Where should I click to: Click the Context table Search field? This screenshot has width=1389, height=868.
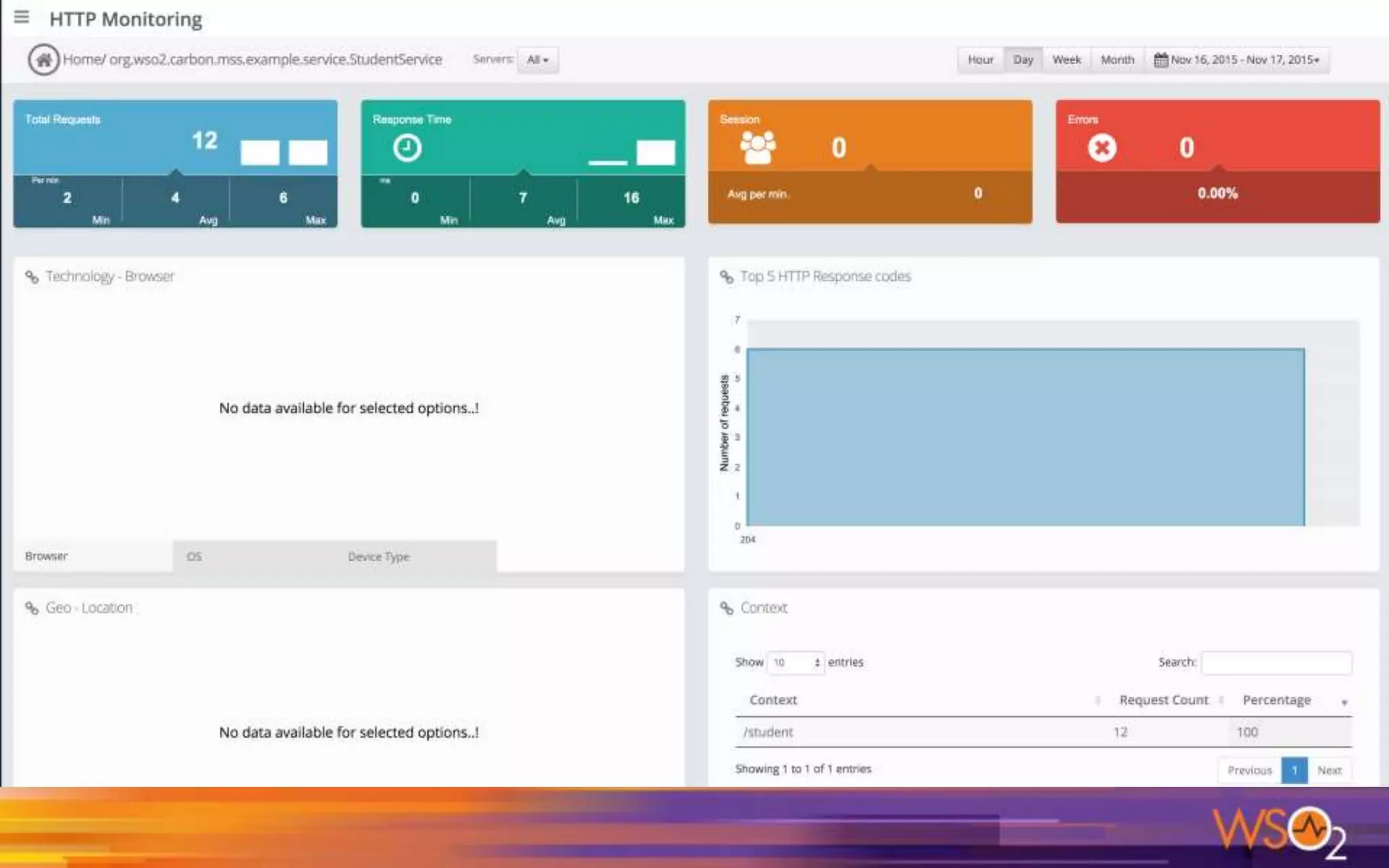1276,663
